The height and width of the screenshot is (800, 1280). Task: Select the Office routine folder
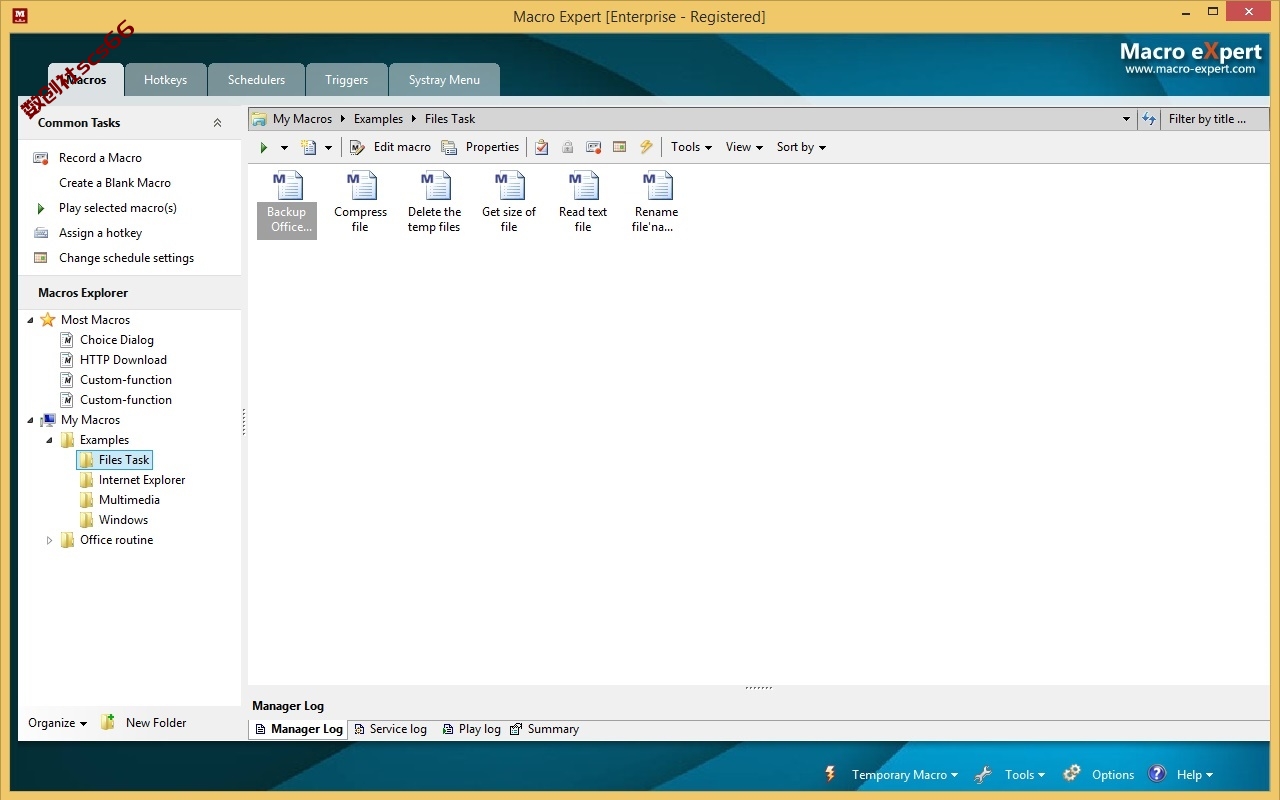(116, 540)
